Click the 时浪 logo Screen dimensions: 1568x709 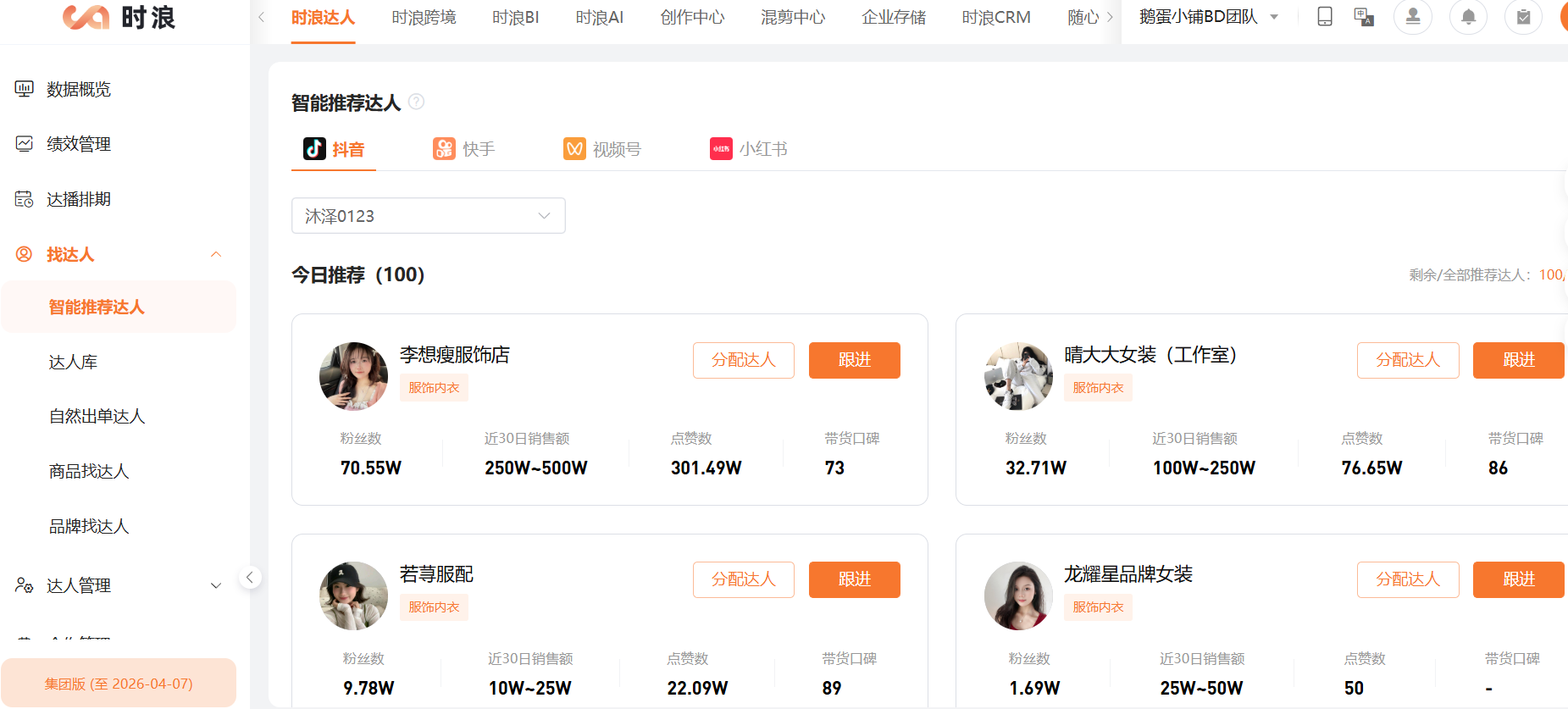[x=119, y=18]
